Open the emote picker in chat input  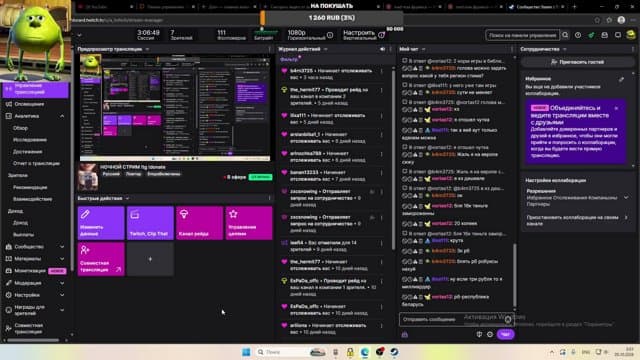(x=508, y=320)
